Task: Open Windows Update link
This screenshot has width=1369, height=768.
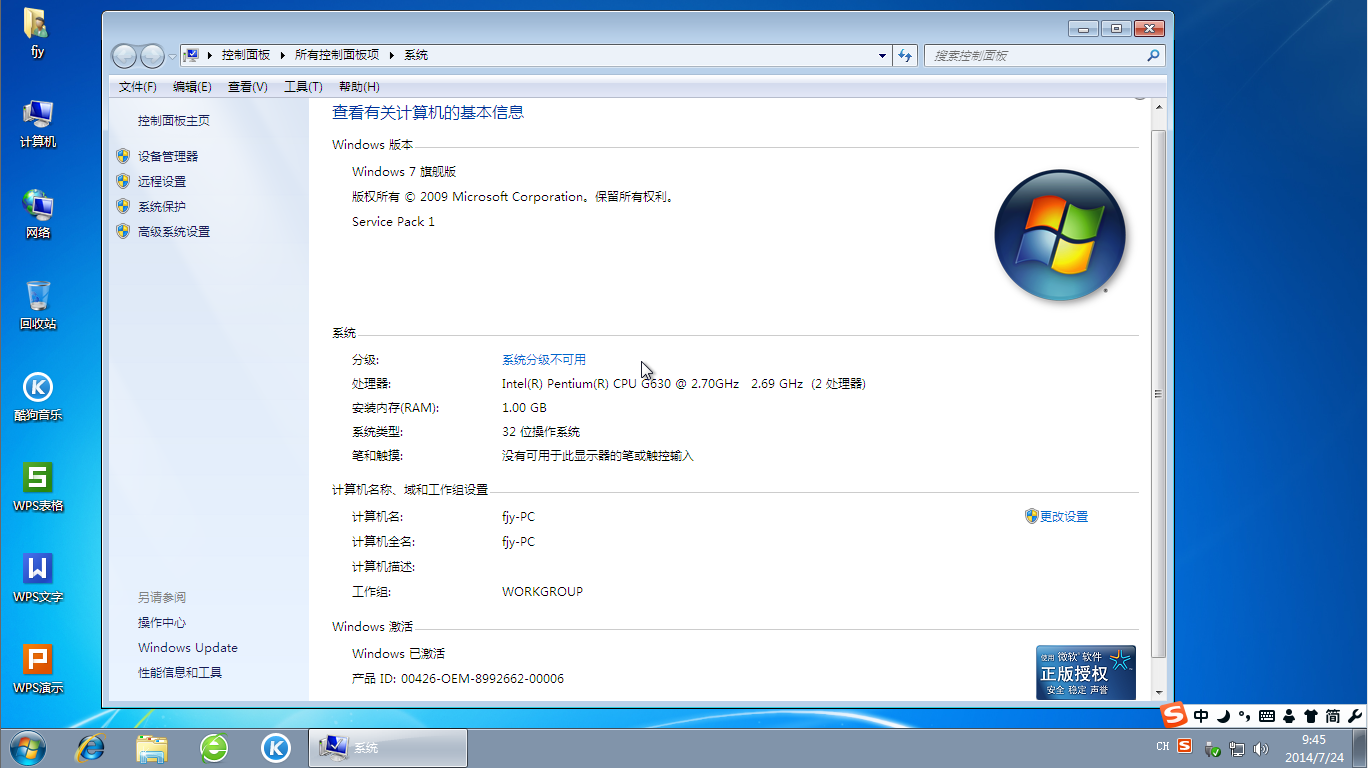Action: click(x=188, y=648)
